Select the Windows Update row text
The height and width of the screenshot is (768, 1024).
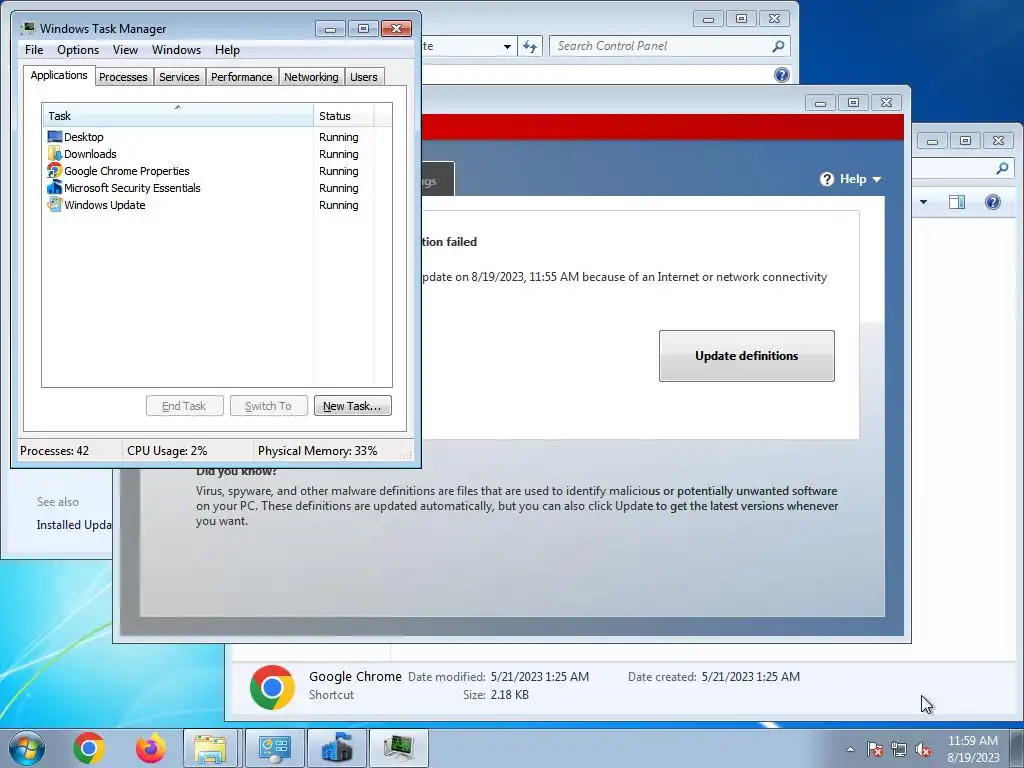pos(104,204)
